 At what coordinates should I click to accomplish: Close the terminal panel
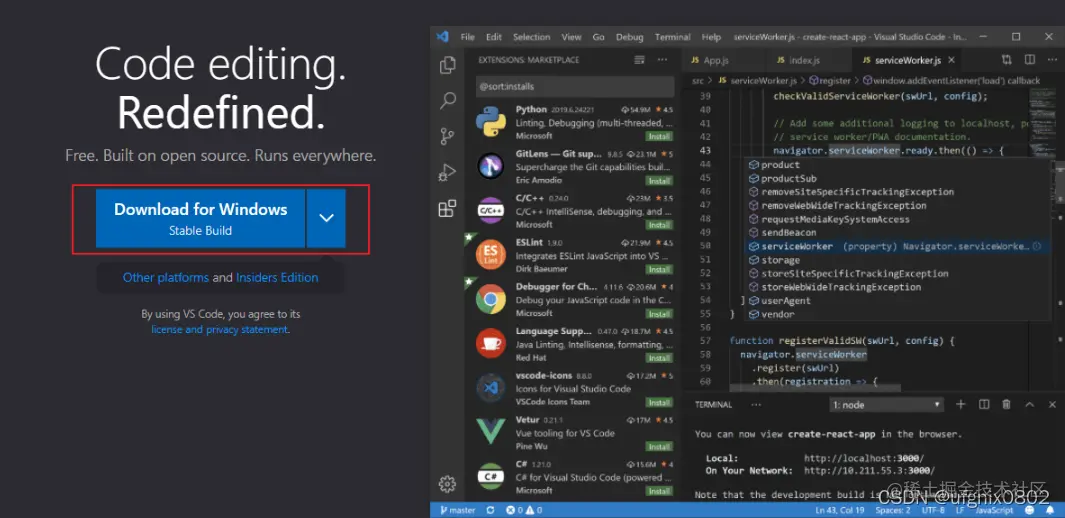point(1052,405)
